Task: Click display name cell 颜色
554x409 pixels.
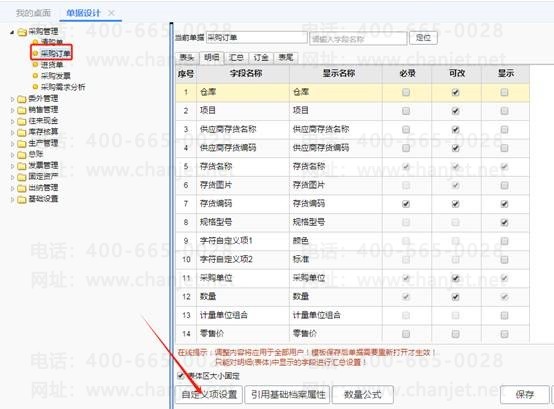Action: (336, 241)
